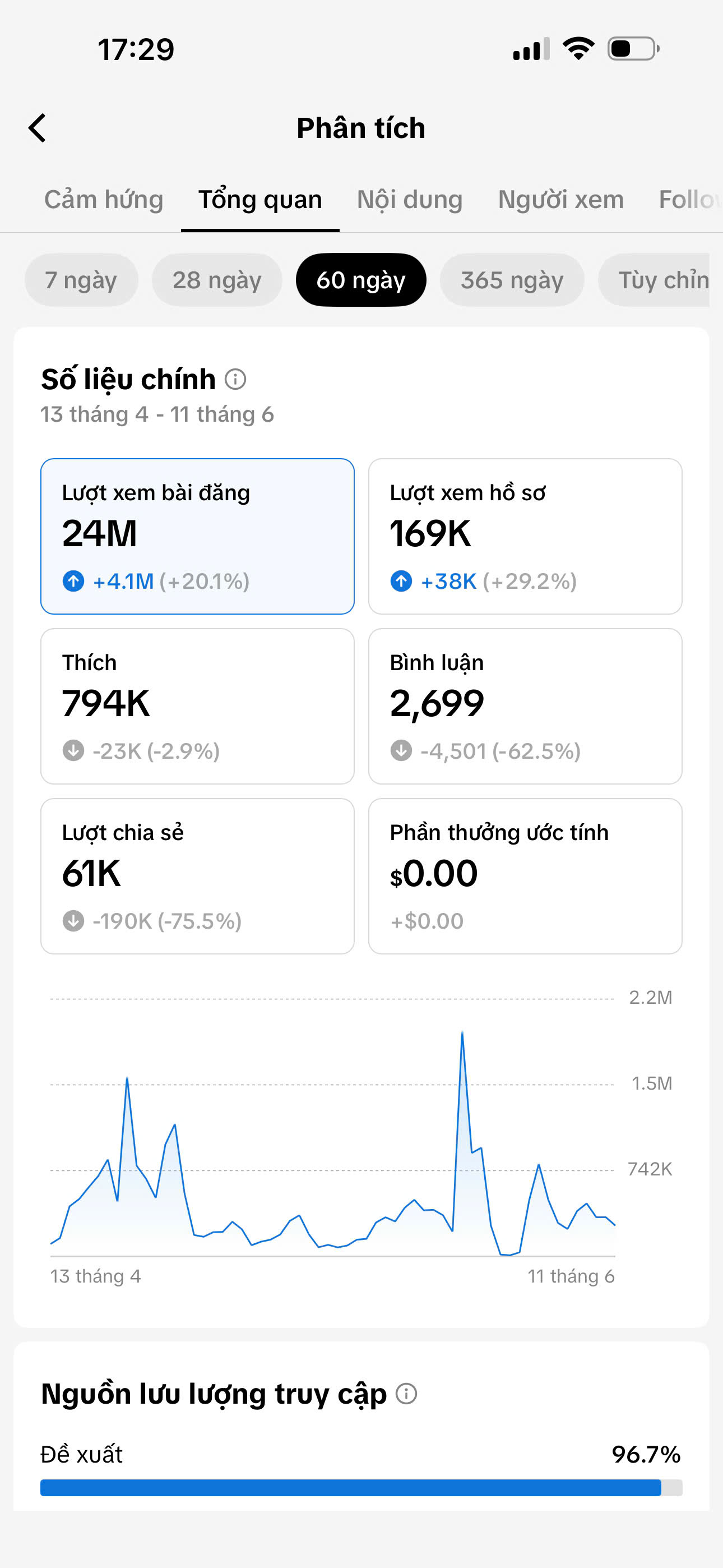Tap the blue up-arrow icon under 169K
This screenshot has height=1568, width=723.
pyautogui.click(x=401, y=580)
